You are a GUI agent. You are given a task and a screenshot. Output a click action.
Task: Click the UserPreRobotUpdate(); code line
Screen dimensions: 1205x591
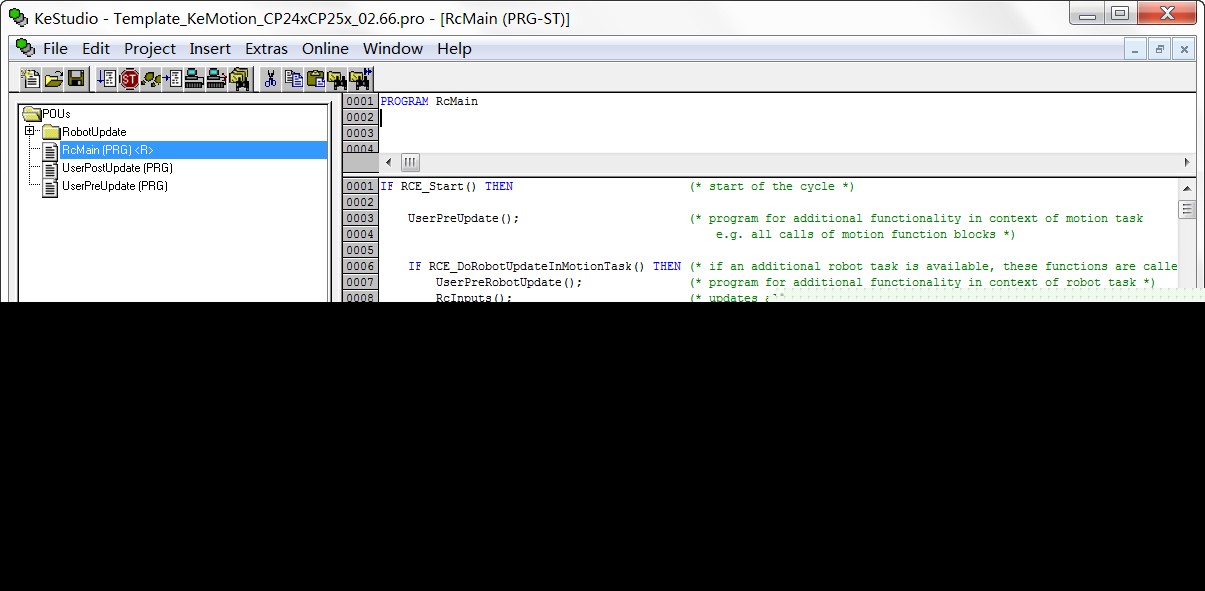(x=509, y=282)
